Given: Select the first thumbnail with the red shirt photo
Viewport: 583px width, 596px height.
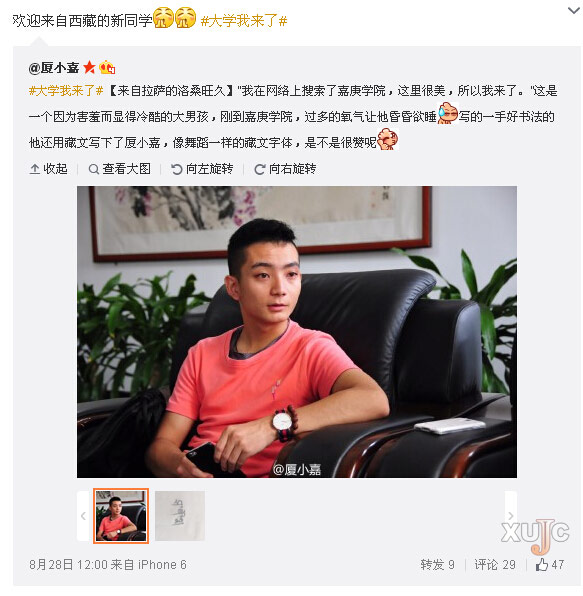Looking at the screenshot, I should (121, 516).
